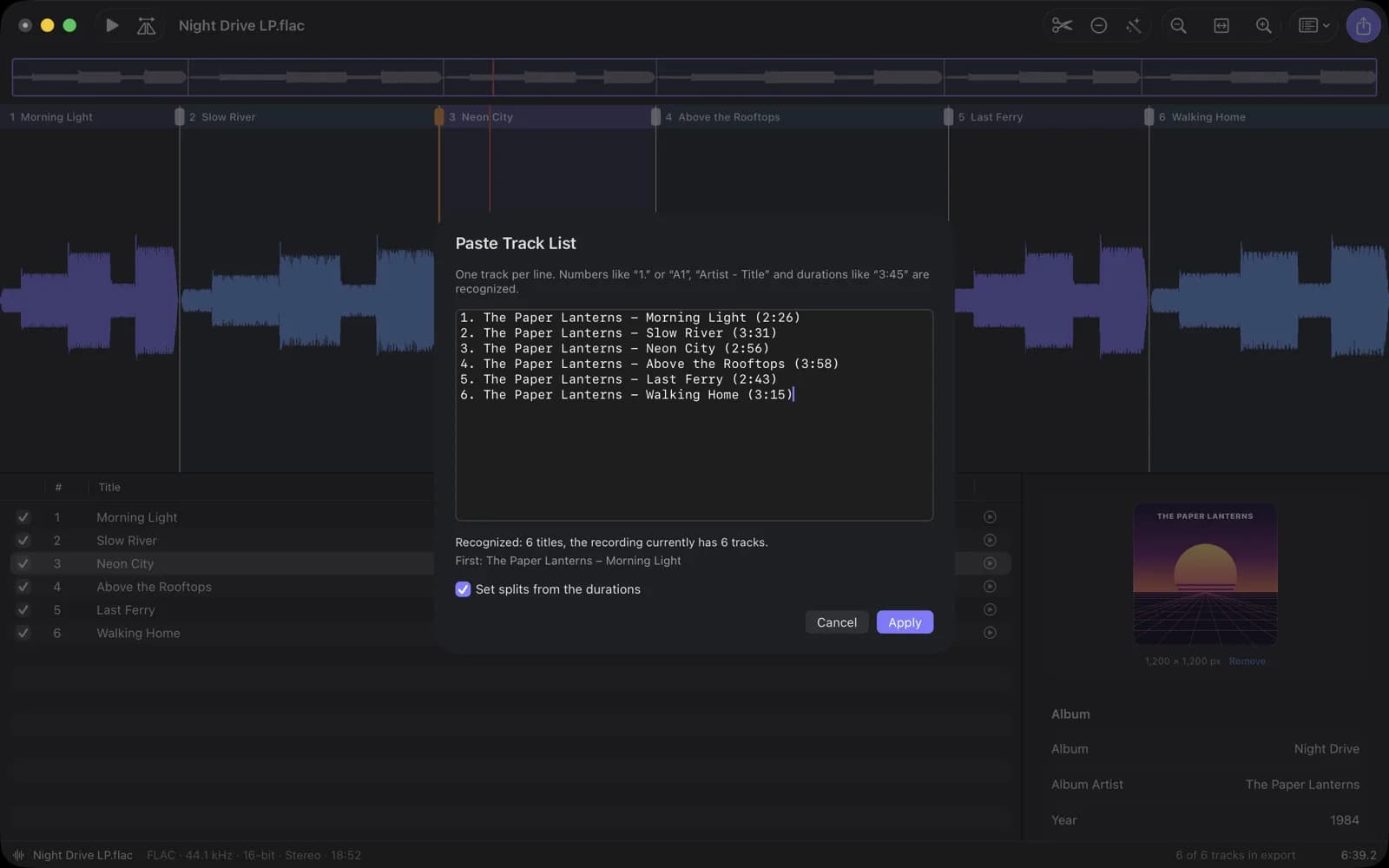Click the auto-detect splits magic wand icon
This screenshot has width=1389, height=868.
point(1133,25)
